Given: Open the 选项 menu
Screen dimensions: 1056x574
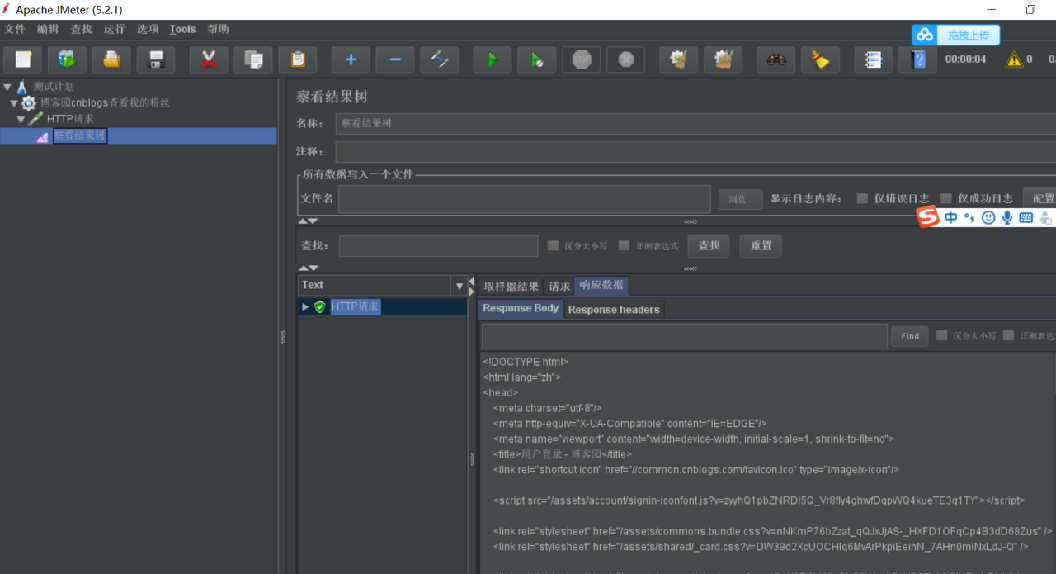Looking at the screenshot, I should coord(147,29).
